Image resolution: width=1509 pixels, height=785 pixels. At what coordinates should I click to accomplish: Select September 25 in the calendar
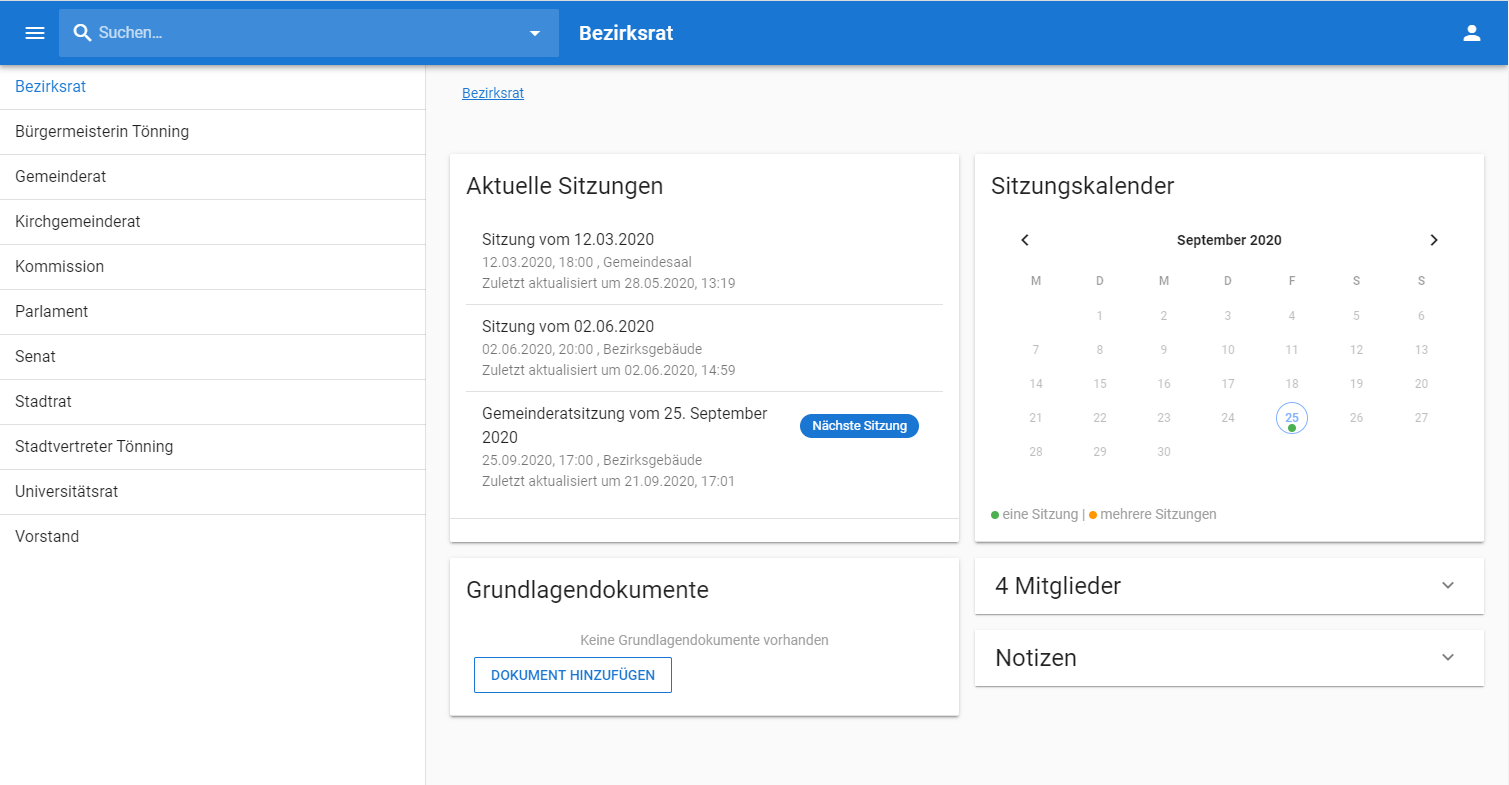click(1291, 418)
